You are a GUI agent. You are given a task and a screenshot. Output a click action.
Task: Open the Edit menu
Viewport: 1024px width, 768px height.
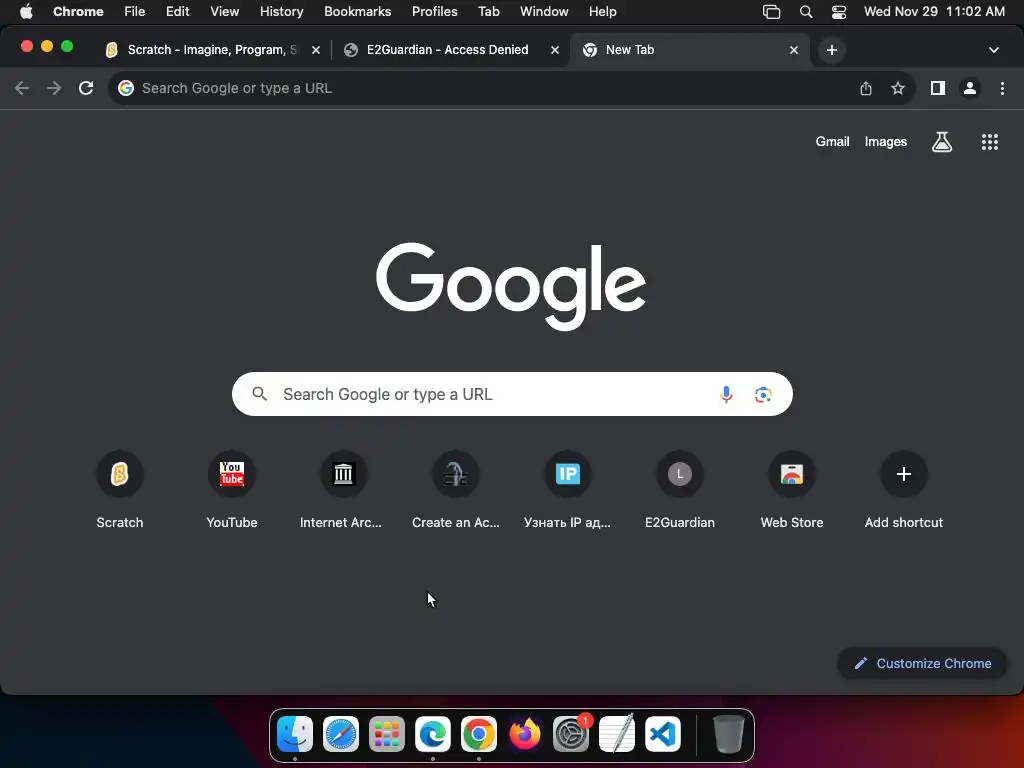pyautogui.click(x=178, y=12)
